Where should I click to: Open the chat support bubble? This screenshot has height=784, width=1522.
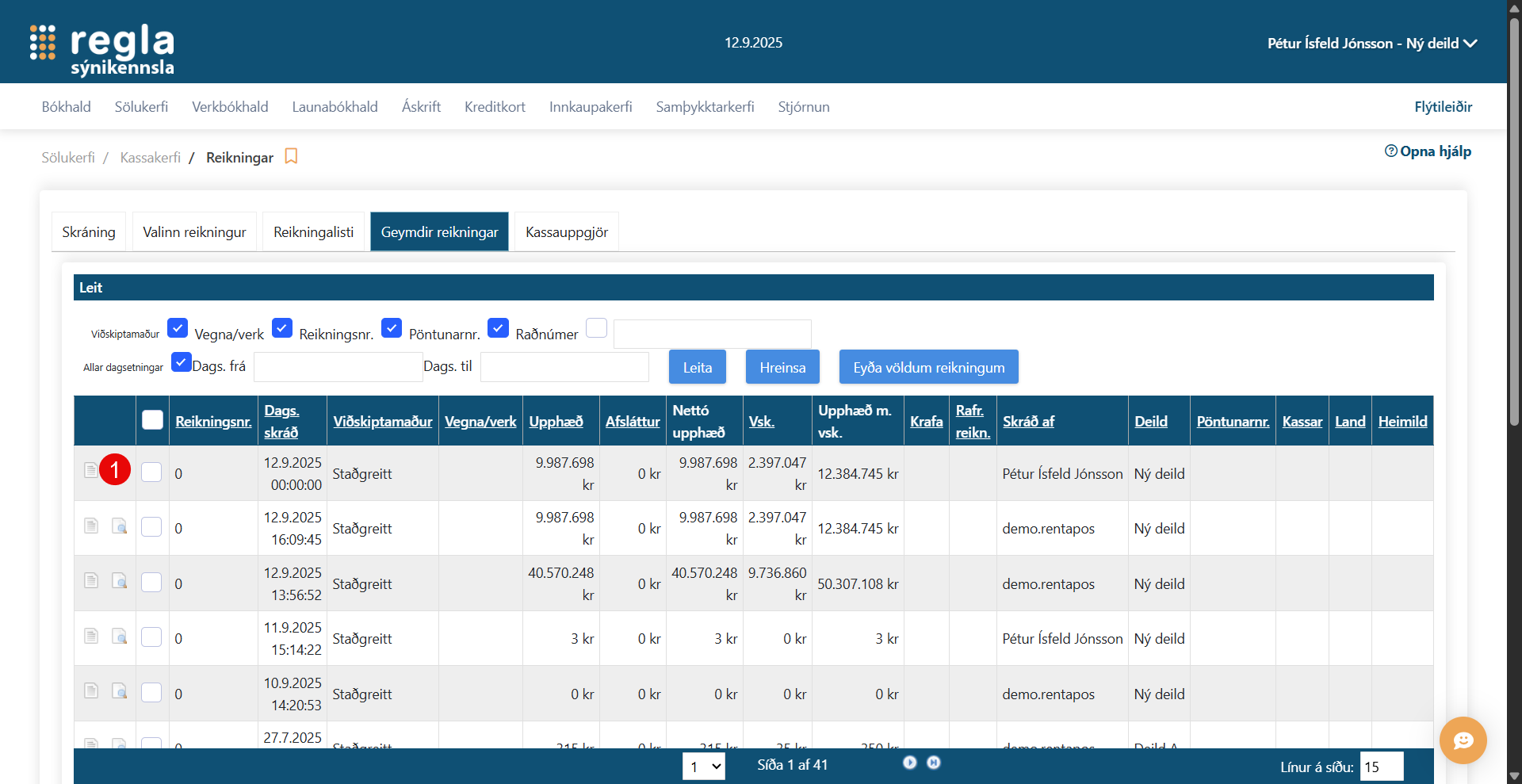[x=1463, y=740]
